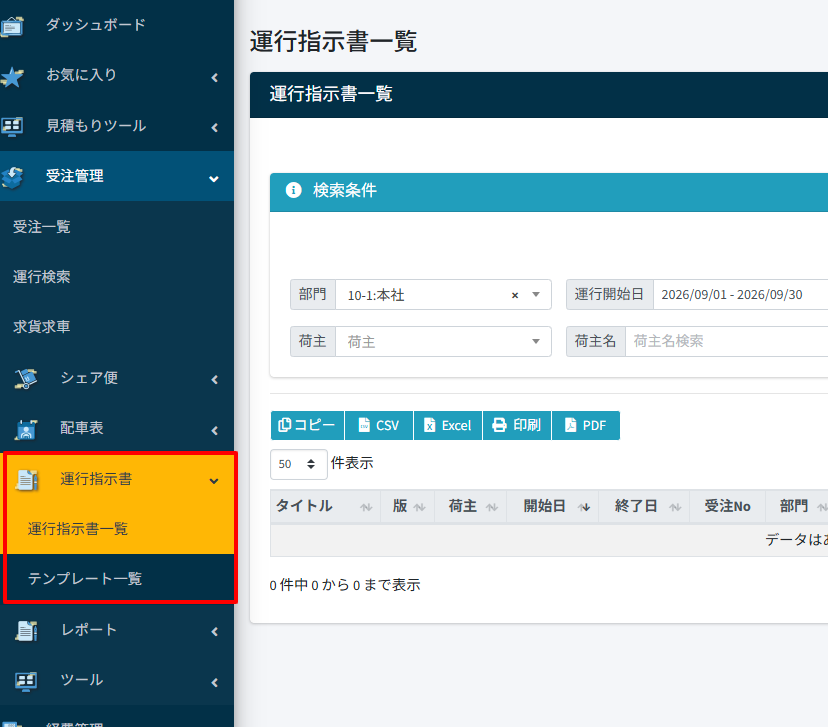828x727 pixels.
Task: Click the star icon beside お気に入り
Action: [12, 77]
